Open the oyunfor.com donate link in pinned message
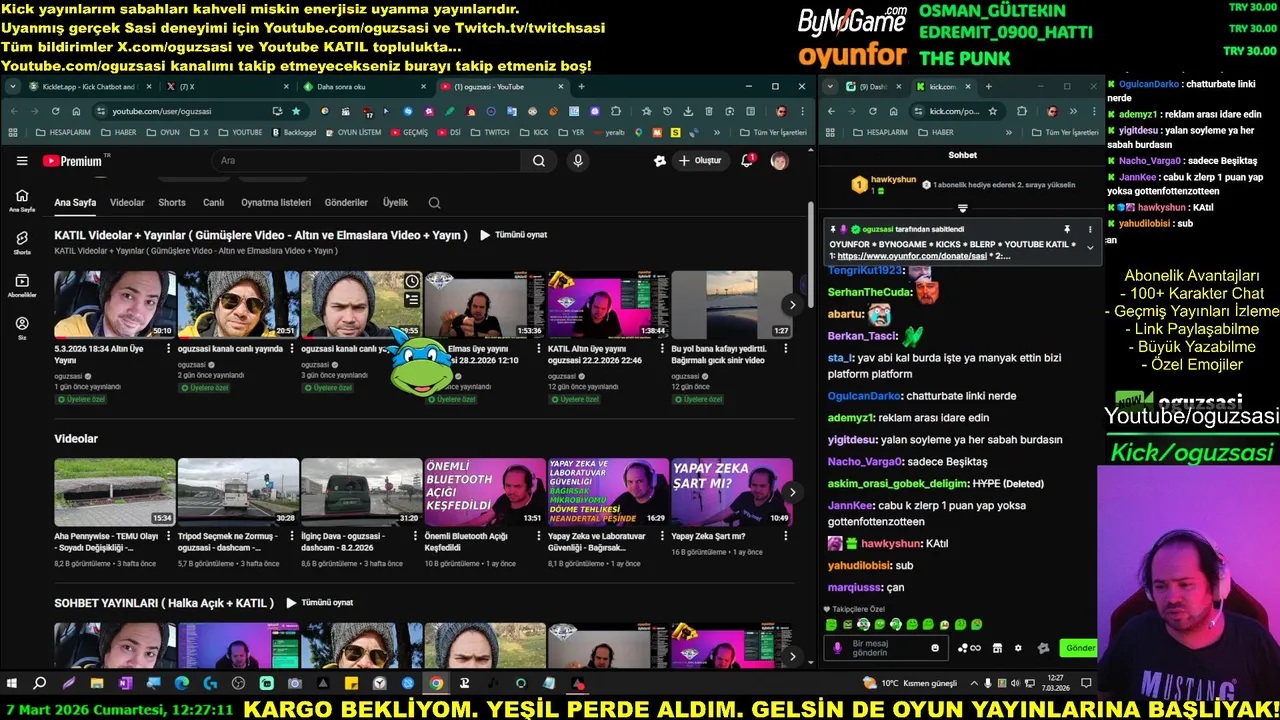 tap(912, 256)
